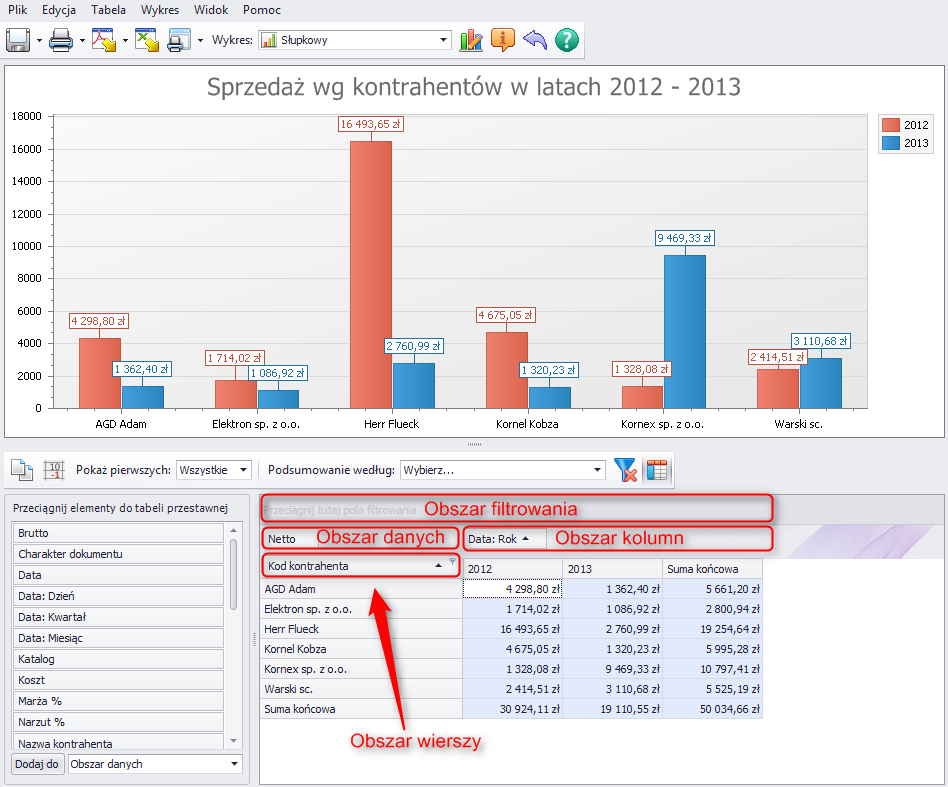Screen dimensions: 948x787
Task: Select the AGD Adam row label
Action: tap(362, 589)
